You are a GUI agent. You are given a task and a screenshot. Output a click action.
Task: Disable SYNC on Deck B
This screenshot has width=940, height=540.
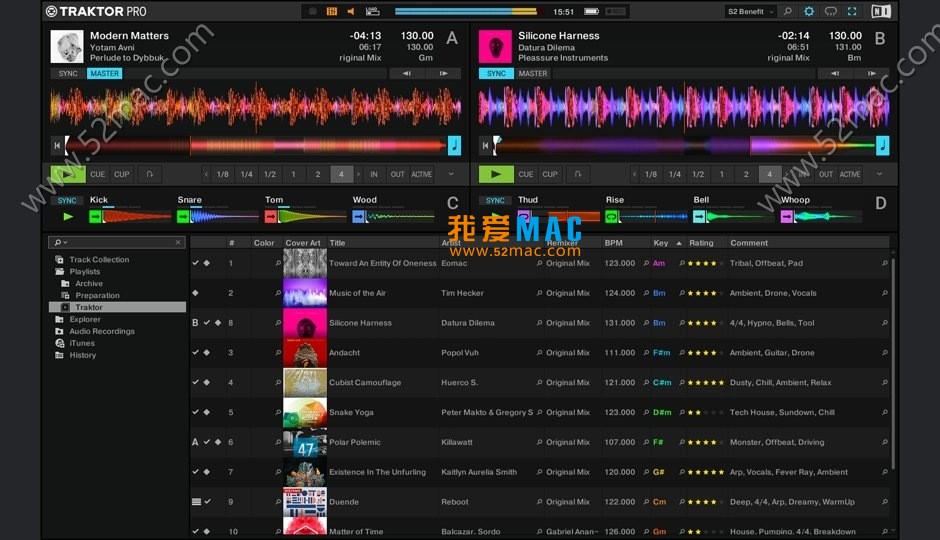click(496, 73)
